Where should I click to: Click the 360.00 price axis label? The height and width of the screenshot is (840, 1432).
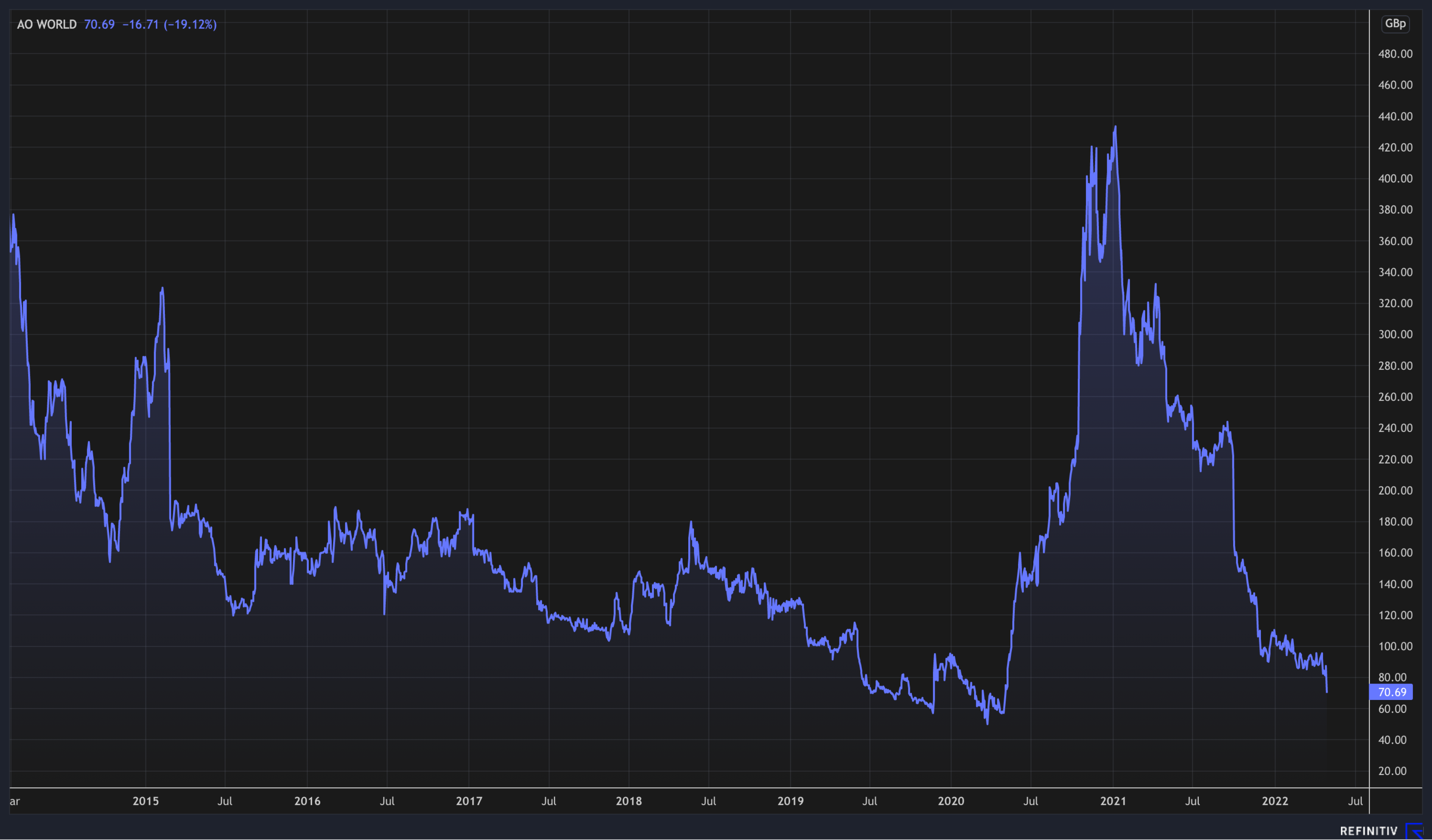coord(1395,241)
